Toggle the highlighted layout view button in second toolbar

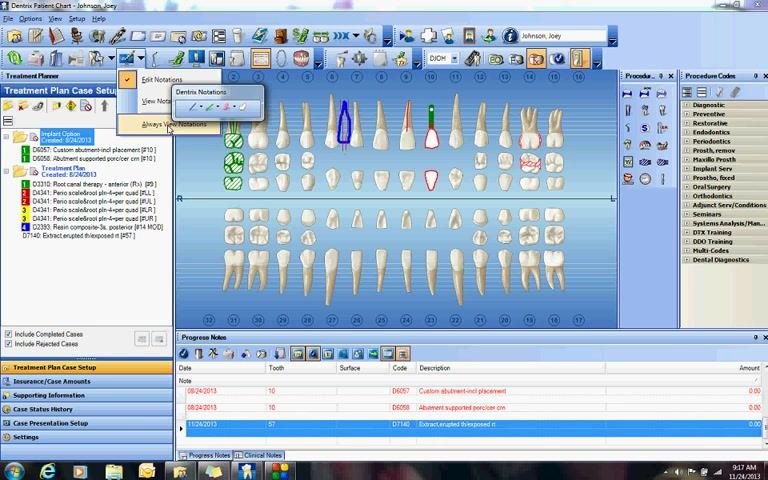(x=261, y=59)
